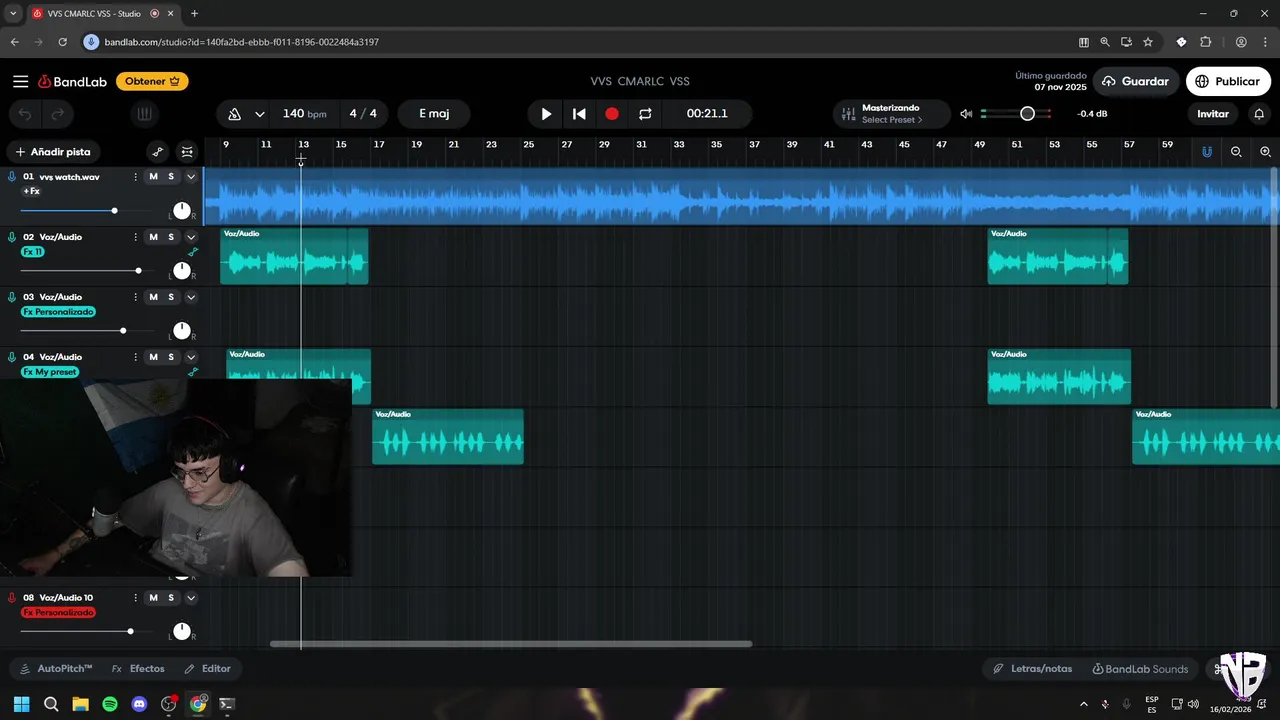The image size is (1280, 720).
Task: Adjust the master volume slider knob
Action: 1027,114
